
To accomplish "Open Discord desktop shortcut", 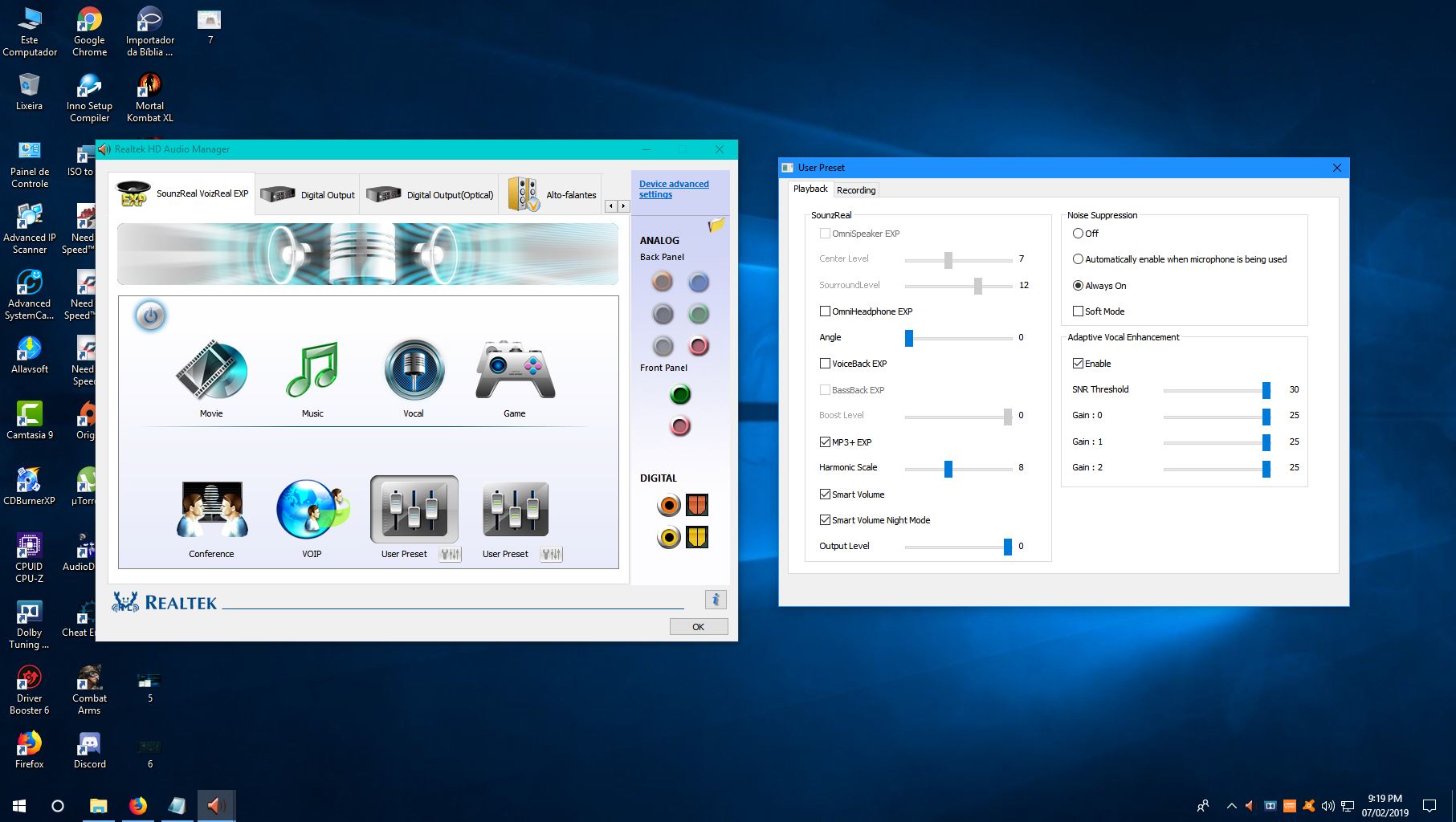I will tap(89, 751).
